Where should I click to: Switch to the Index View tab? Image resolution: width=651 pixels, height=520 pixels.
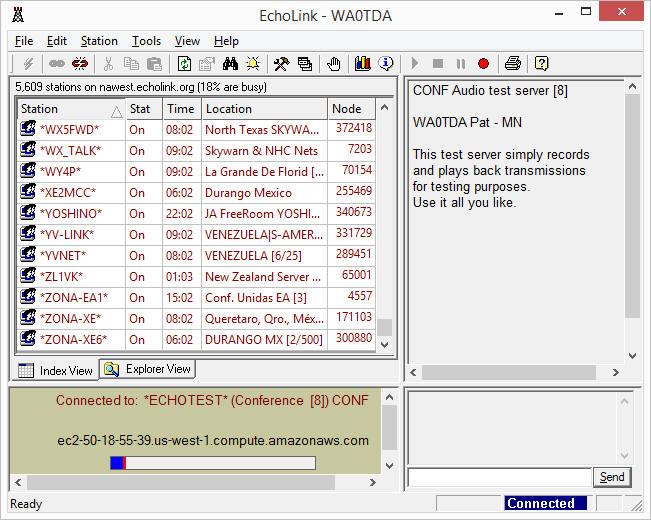pyautogui.click(x=55, y=370)
